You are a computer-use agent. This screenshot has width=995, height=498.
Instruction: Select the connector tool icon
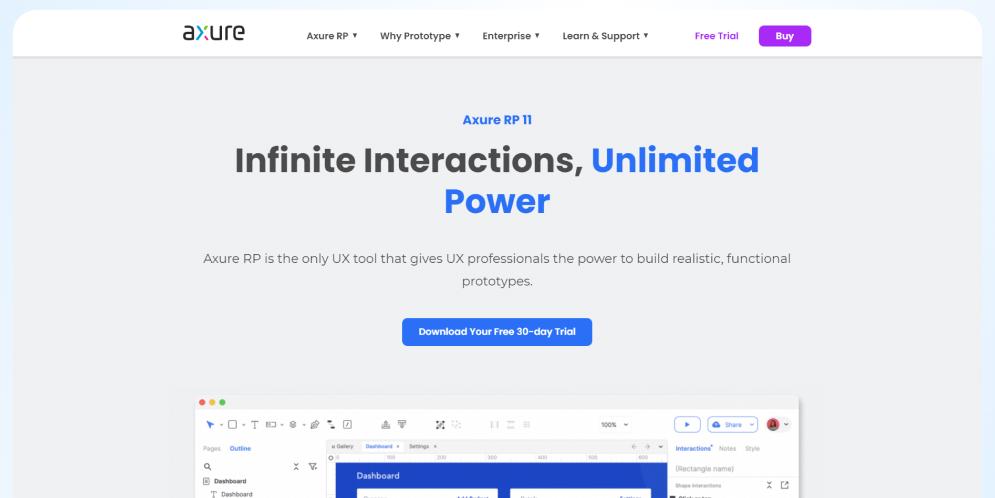331,424
